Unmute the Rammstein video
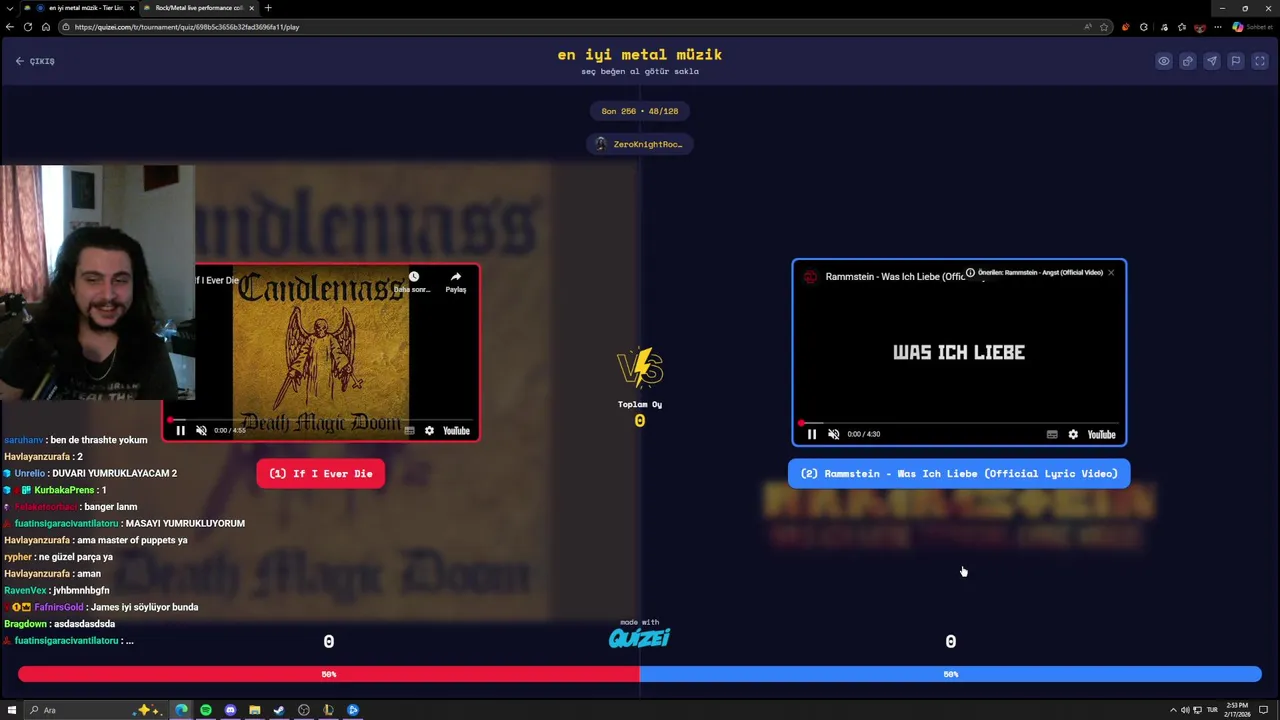 pyautogui.click(x=834, y=434)
